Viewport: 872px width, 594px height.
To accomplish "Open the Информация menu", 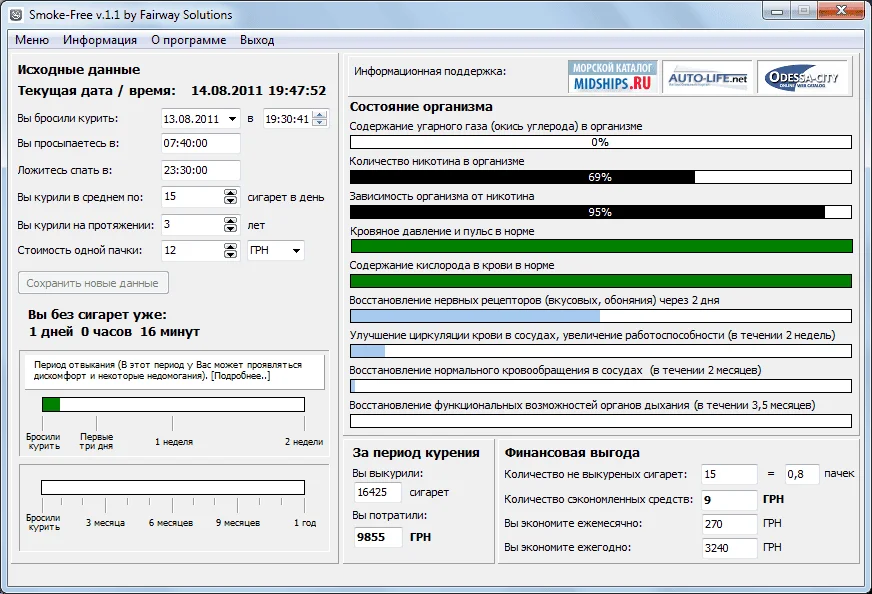I will pyautogui.click(x=100, y=40).
